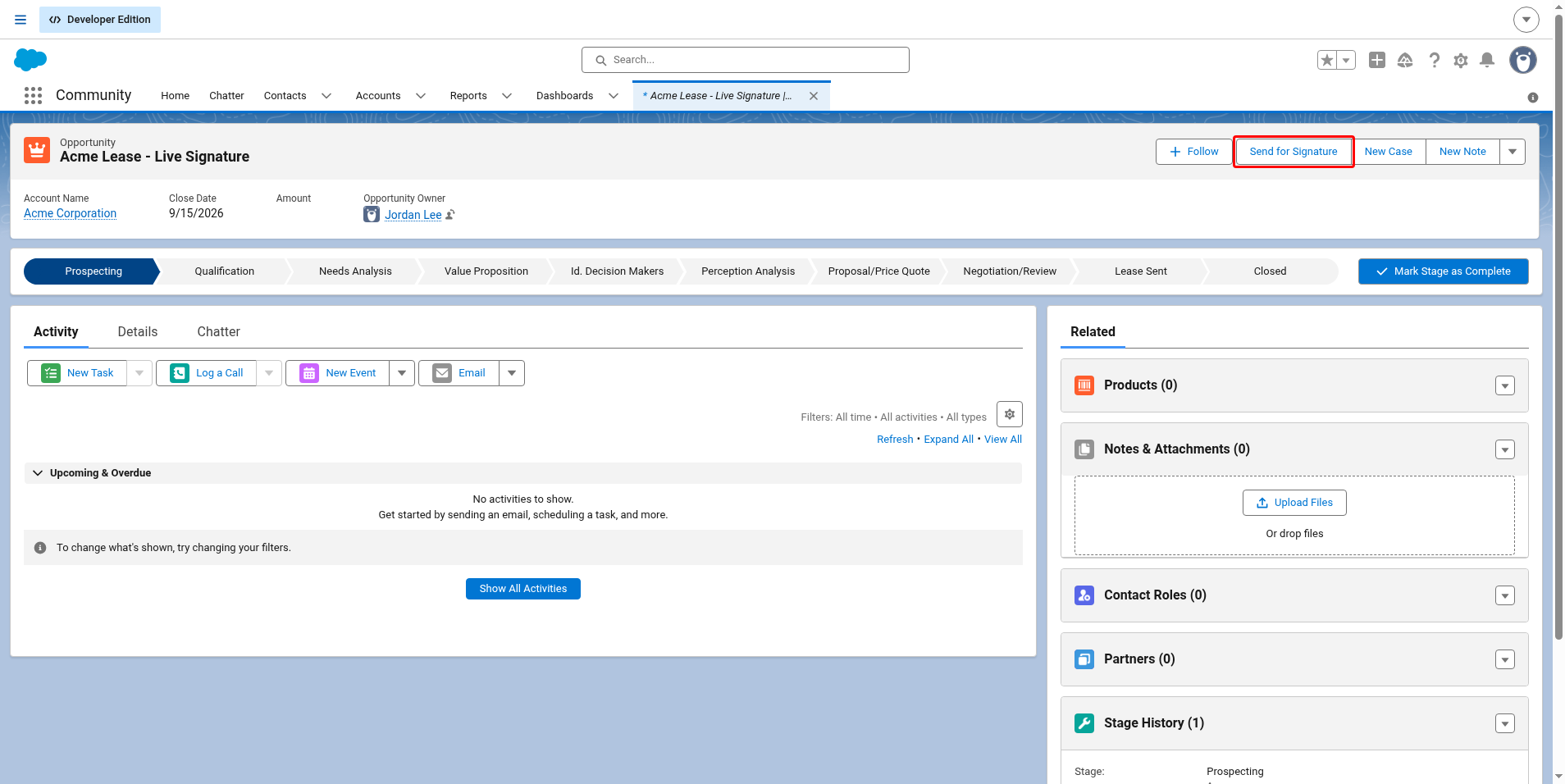The height and width of the screenshot is (784, 1565).
Task: Click Send for Signature button
Action: (1294, 152)
